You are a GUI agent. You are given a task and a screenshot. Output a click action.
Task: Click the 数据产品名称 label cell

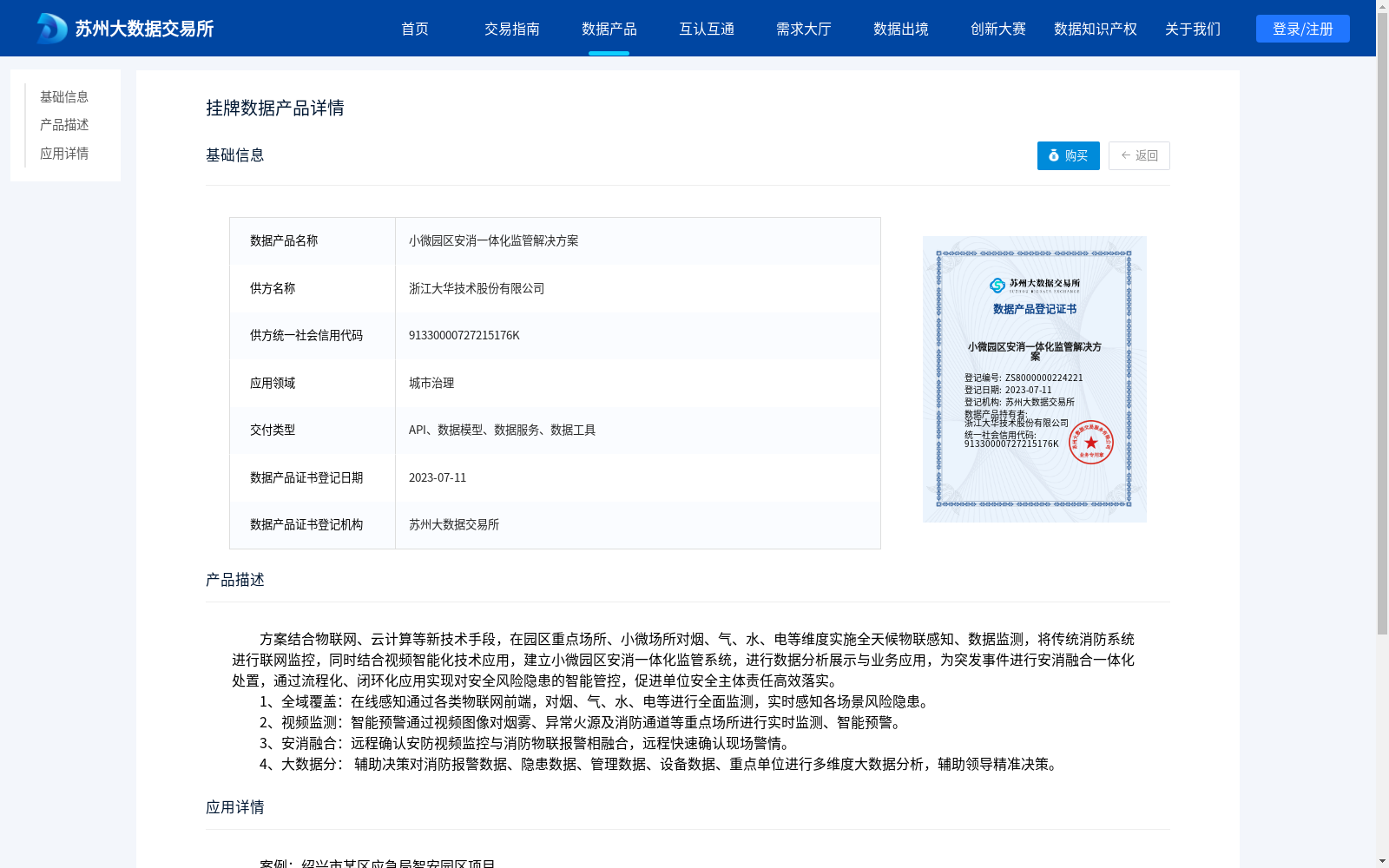click(x=313, y=241)
